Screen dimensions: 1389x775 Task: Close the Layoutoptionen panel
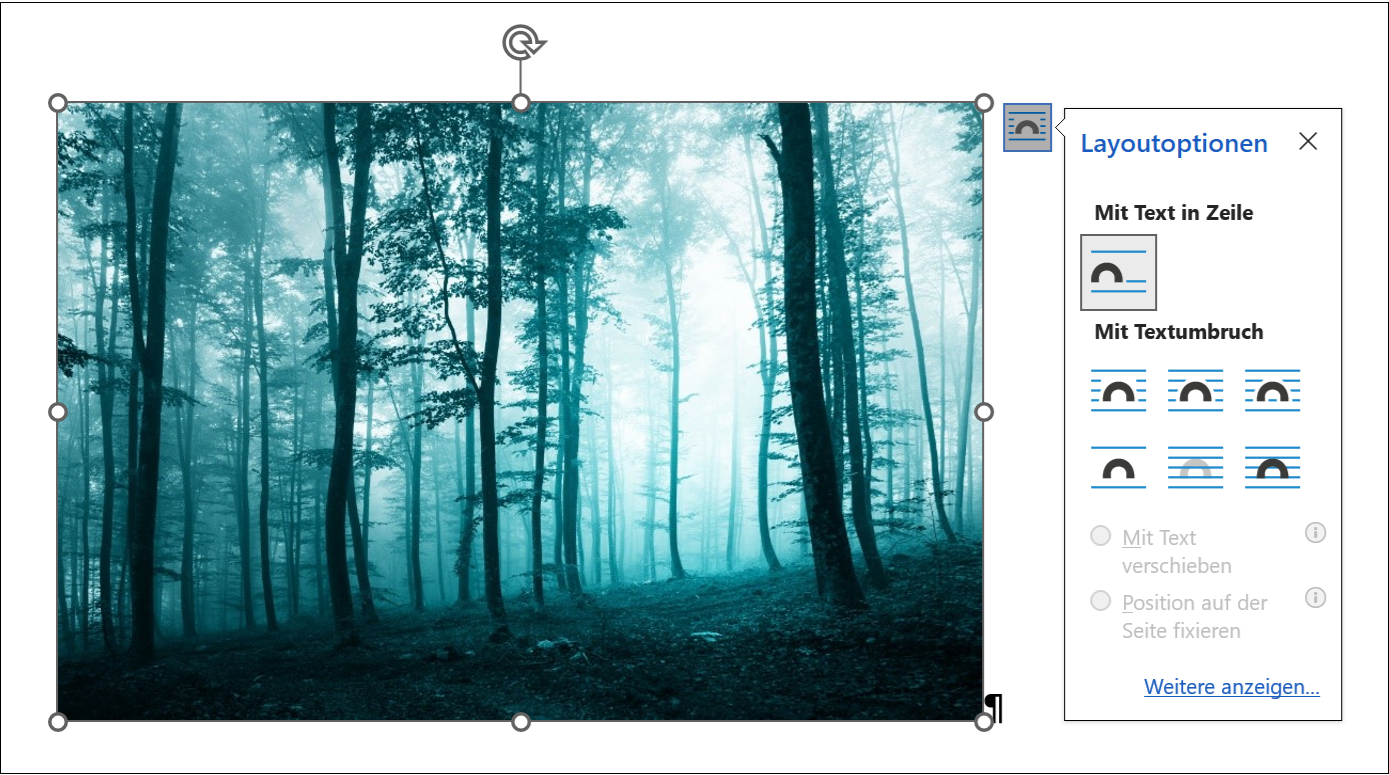point(1308,142)
